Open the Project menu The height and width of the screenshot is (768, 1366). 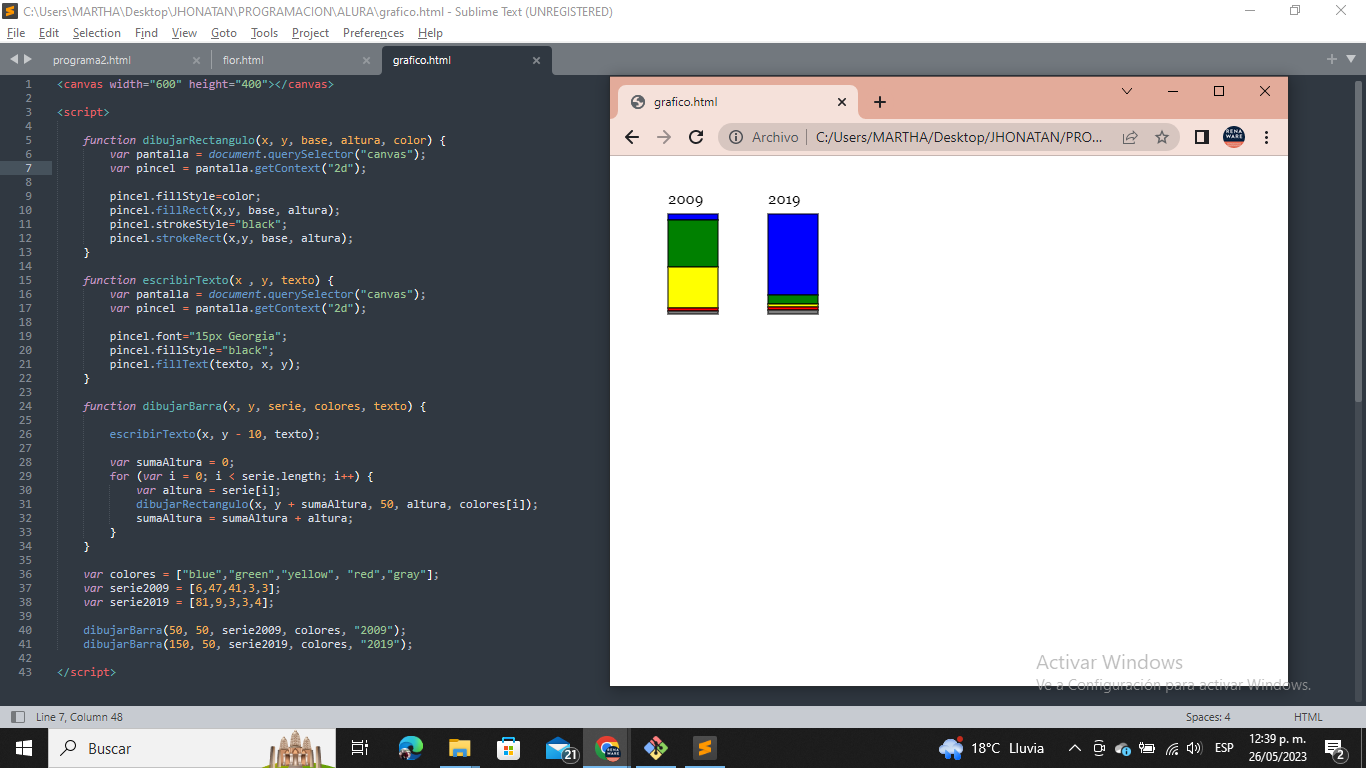click(x=310, y=33)
